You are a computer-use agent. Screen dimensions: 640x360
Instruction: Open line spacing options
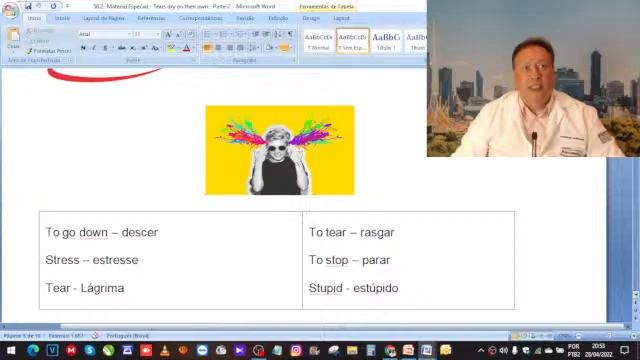(253, 48)
